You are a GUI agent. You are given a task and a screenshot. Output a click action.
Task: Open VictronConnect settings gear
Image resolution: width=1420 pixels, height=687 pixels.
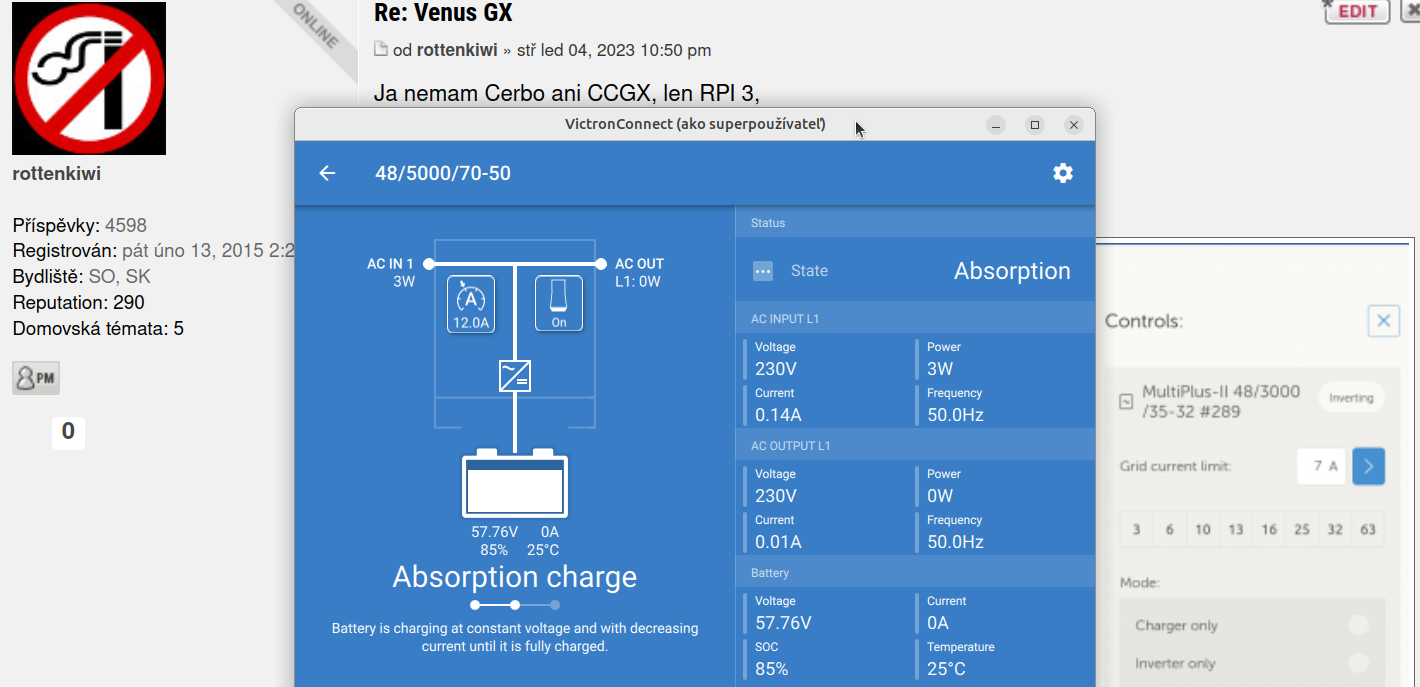(x=1063, y=173)
